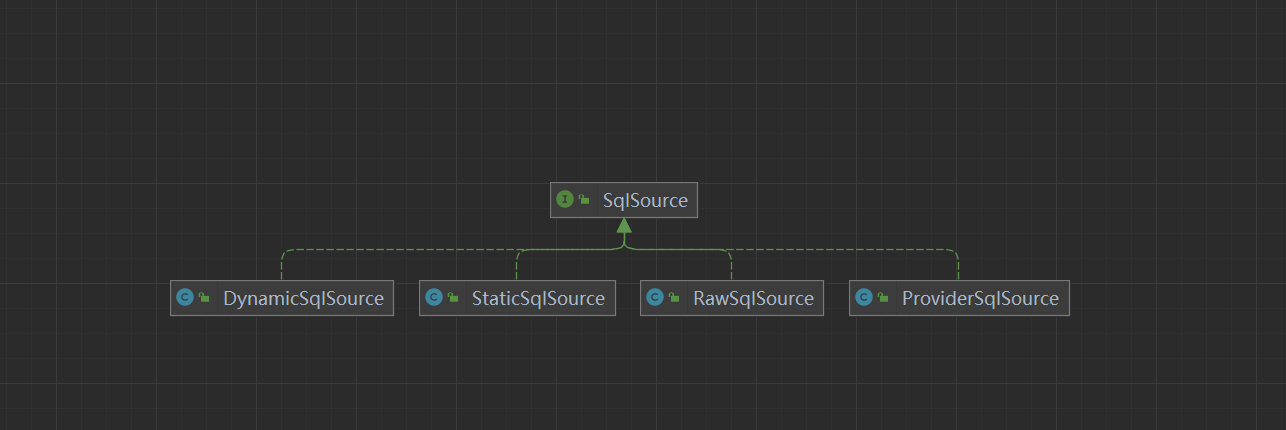This screenshot has width=1286, height=430.
Task: Click the class icon on DynamicSqlSource node
Action: pyautogui.click(x=184, y=298)
